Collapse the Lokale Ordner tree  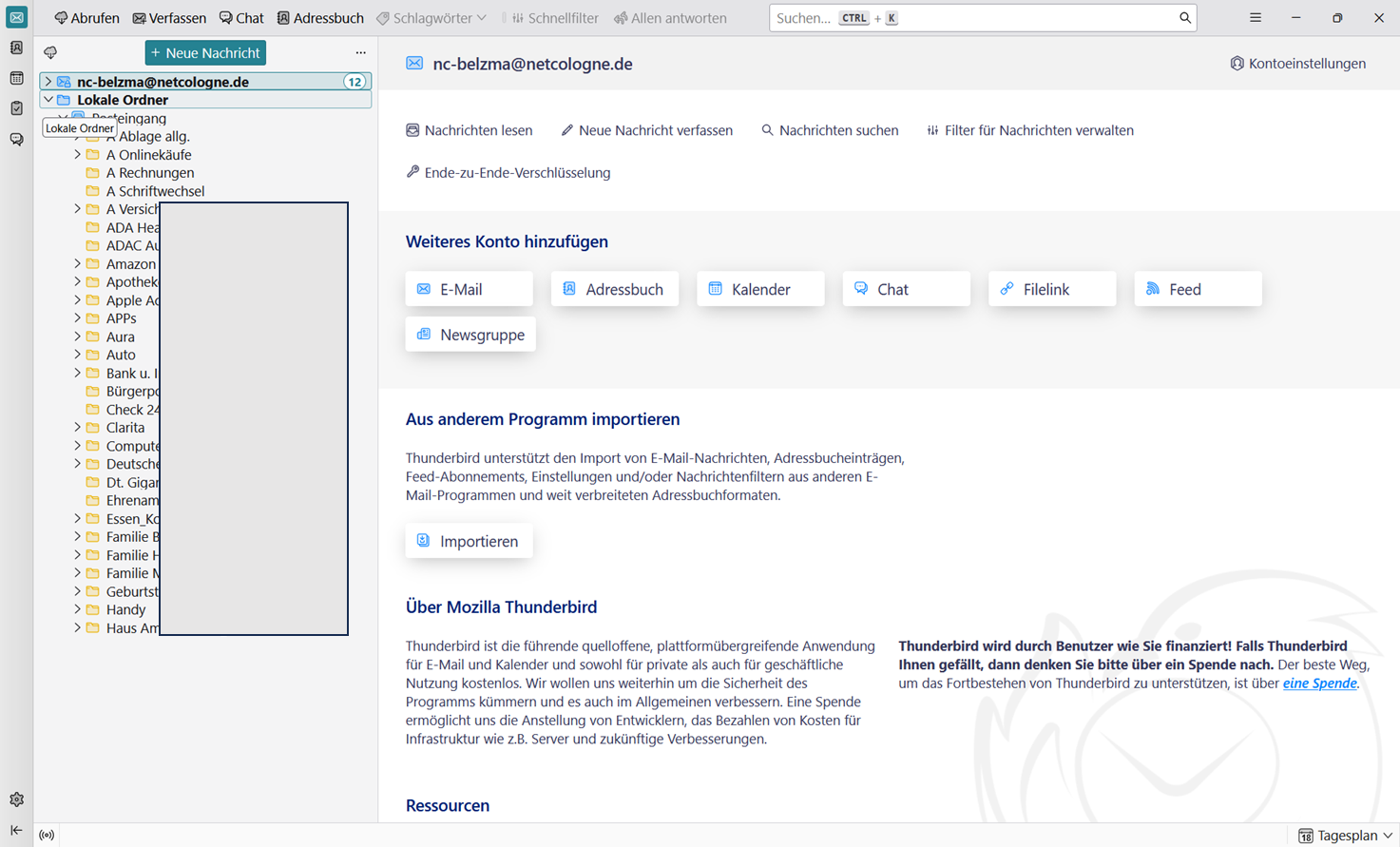pos(48,100)
